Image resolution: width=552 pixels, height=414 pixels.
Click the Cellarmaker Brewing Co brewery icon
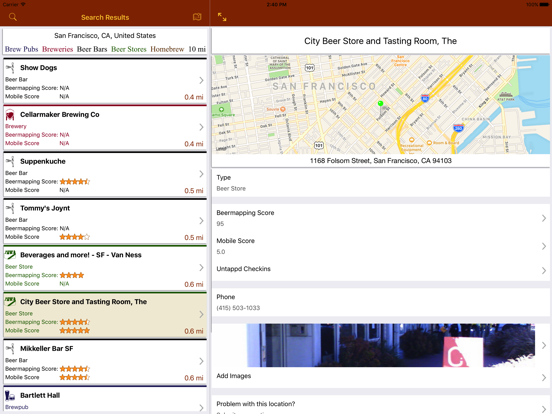point(10,114)
